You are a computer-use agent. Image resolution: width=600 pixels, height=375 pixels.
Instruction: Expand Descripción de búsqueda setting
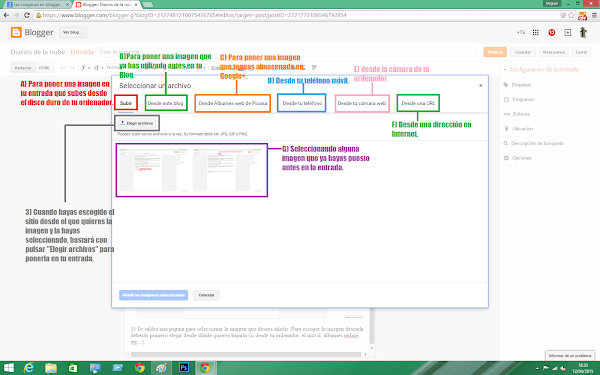[x=533, y=143]
